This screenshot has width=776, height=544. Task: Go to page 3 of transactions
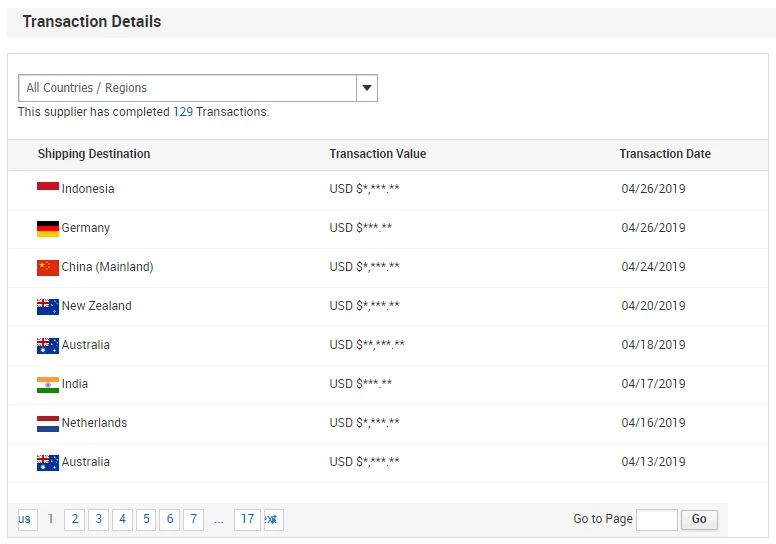[98, 519]
